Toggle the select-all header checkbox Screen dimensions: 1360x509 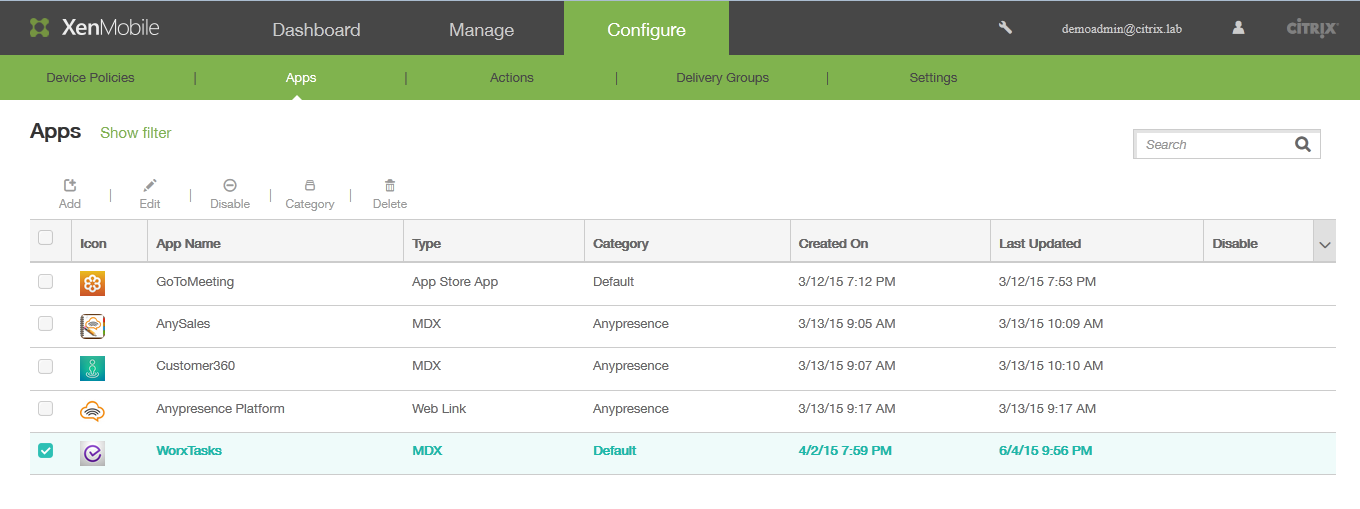(x=46, y=238)
